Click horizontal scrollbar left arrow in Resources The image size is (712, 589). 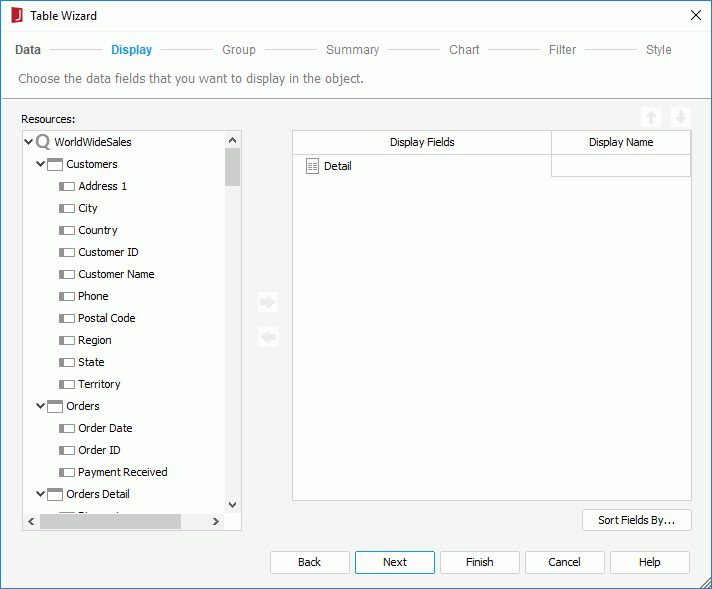tap(31, 521)
